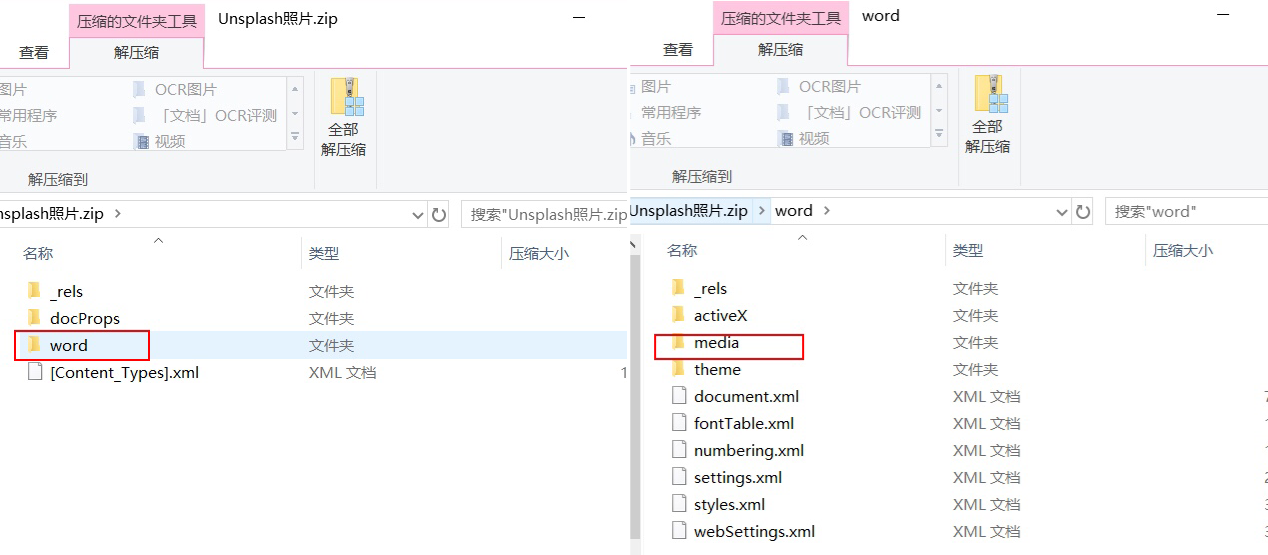Refresh the word window address bar
Screen dimensions: 1268x555
pos(1083,211)
